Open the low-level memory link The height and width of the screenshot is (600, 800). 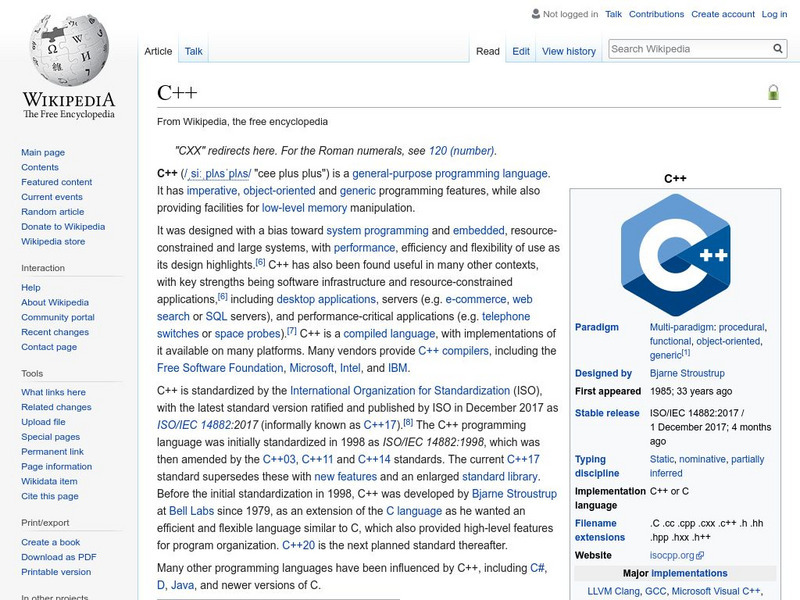pos(304,208)
